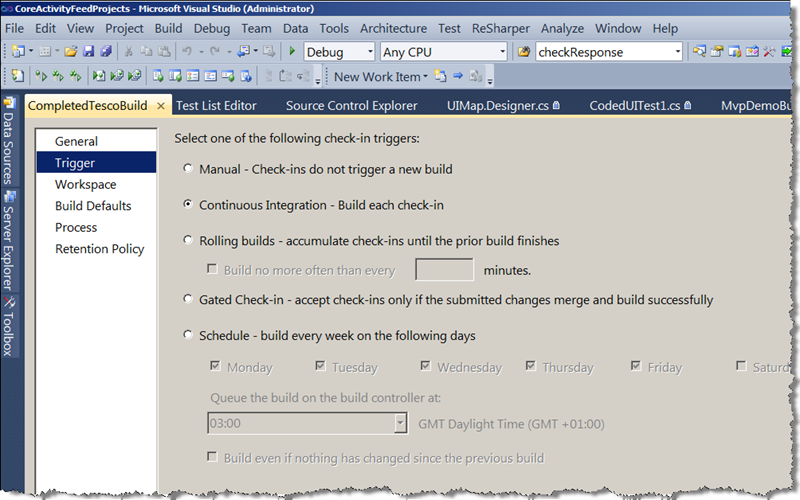Click the Find in Files folder icon
This screenshot has height=500, width=800.
click(523, 52)
